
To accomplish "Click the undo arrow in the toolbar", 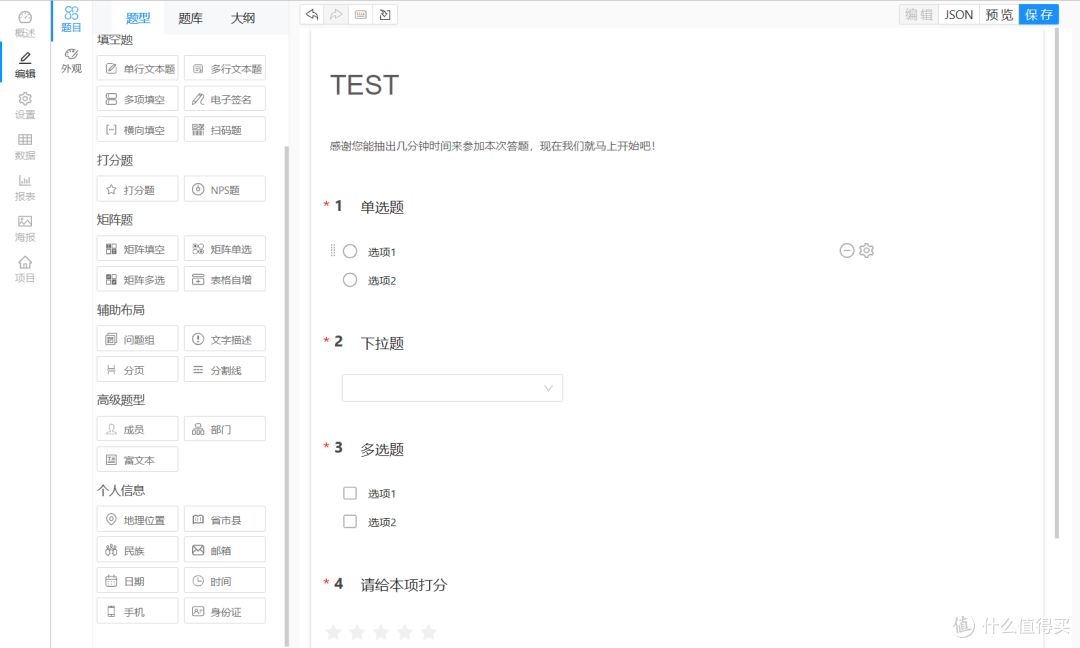I will [x=312, y=14].
